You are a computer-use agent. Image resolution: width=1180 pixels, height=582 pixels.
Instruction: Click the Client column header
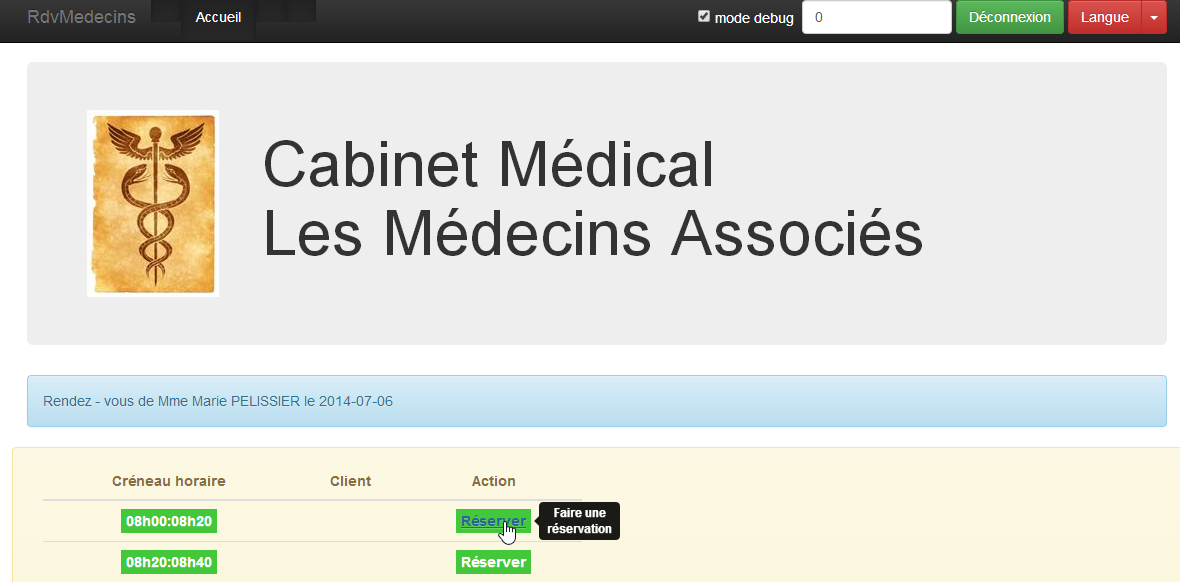350,481
